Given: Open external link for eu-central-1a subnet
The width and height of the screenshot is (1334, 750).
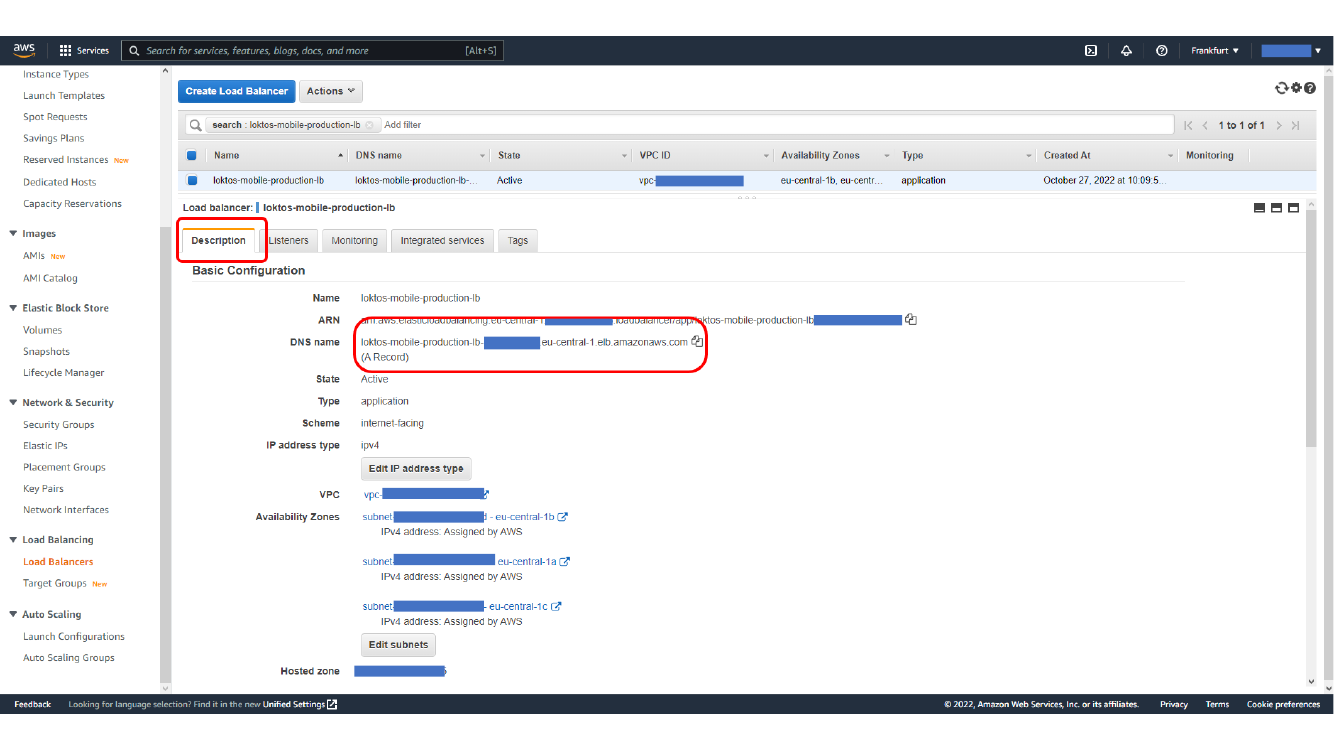Looking at the screenshot, I should [x=565, y=562].
